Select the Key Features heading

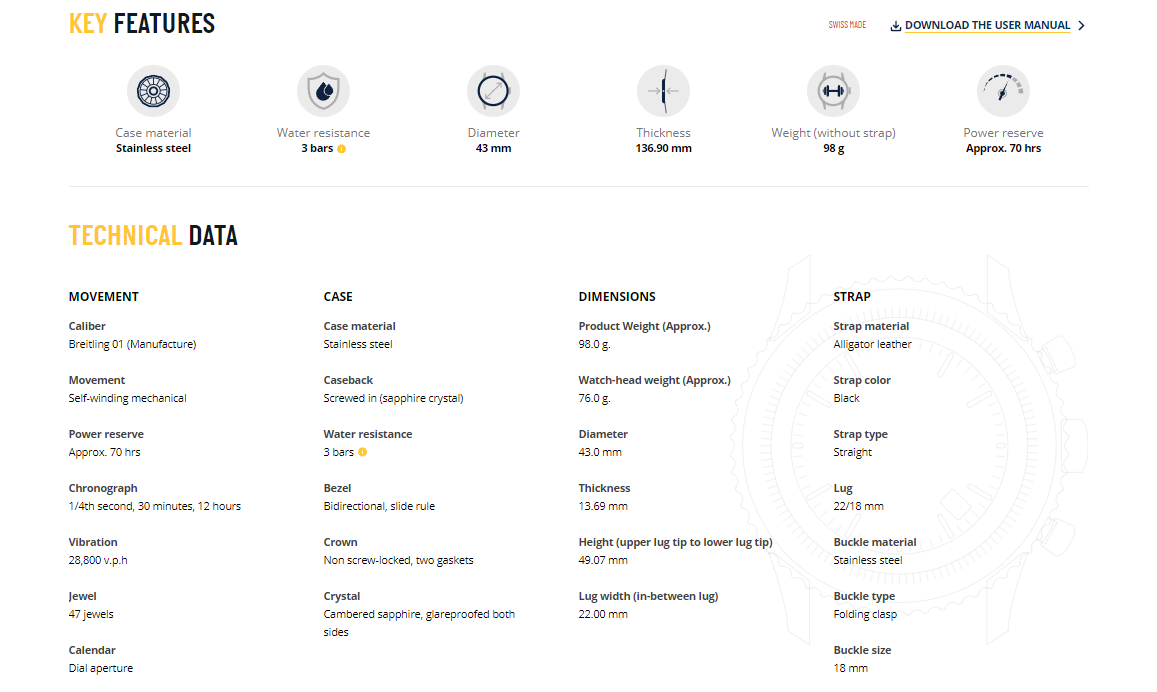tap(142, 23)
